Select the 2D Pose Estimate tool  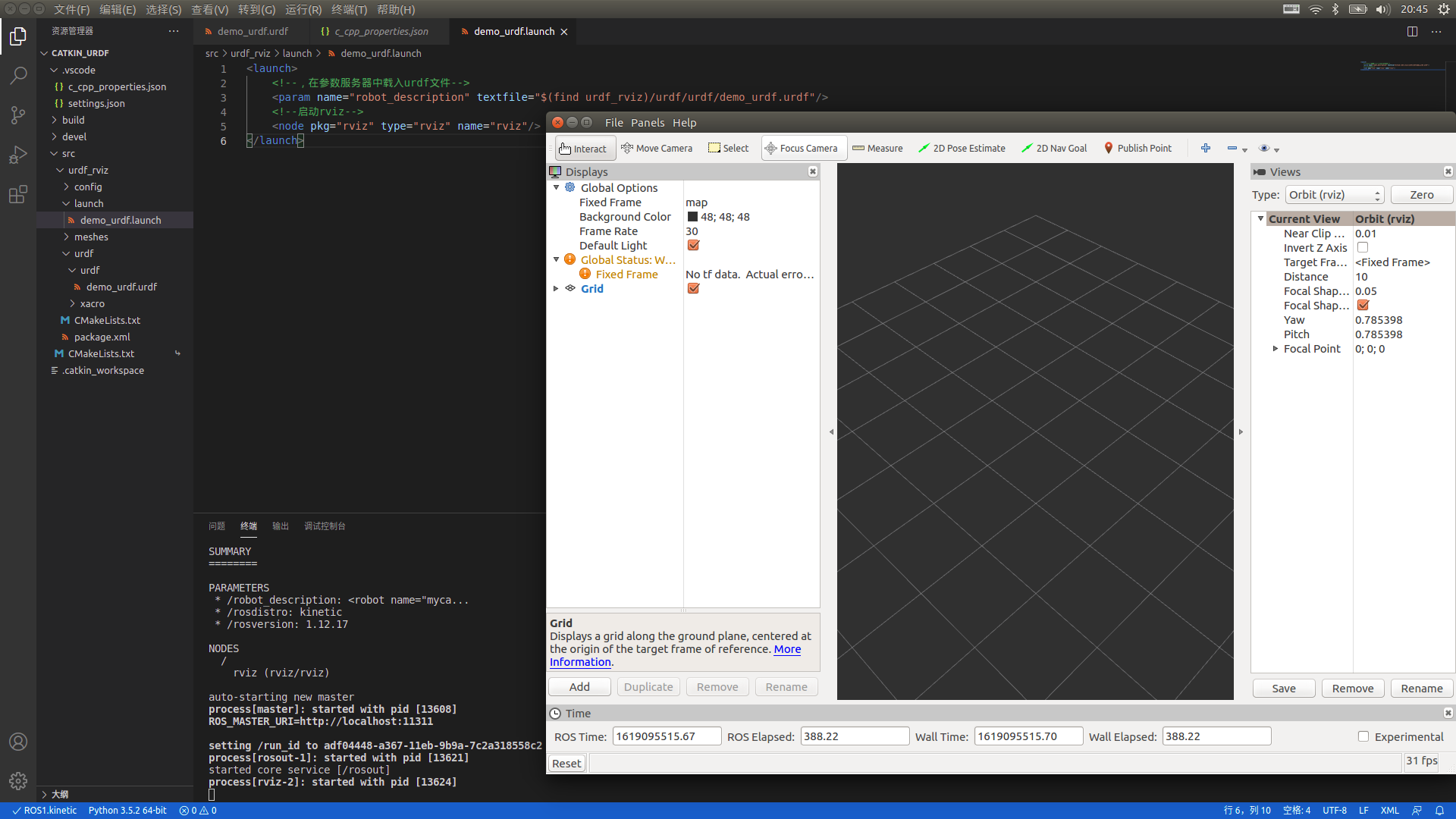click(962, 148)
